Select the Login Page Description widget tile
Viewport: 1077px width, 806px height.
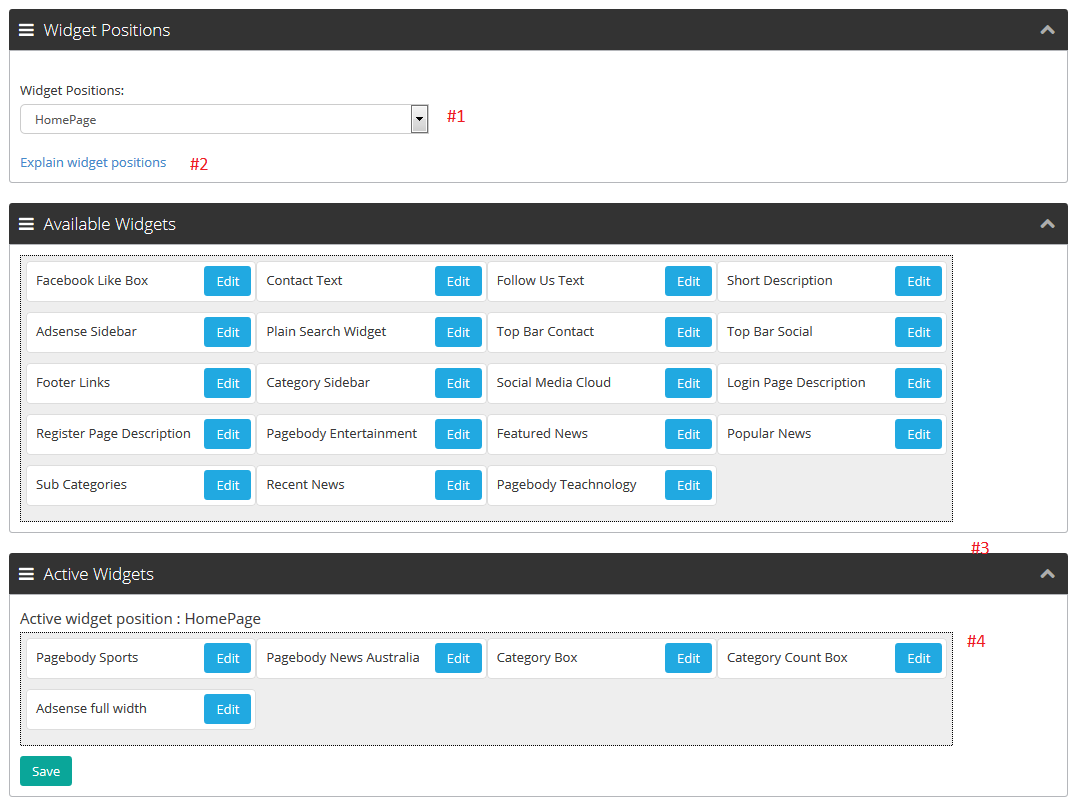point(796,383)
